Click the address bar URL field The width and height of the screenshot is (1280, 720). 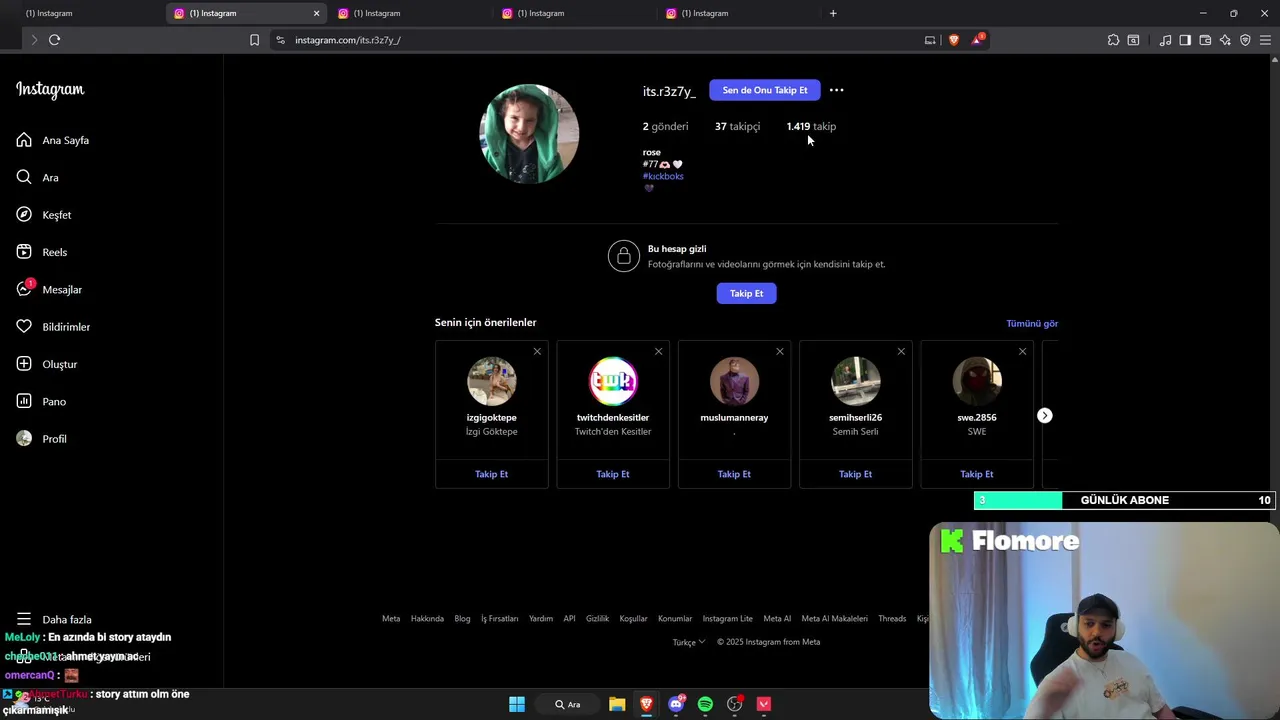[600, 40]
